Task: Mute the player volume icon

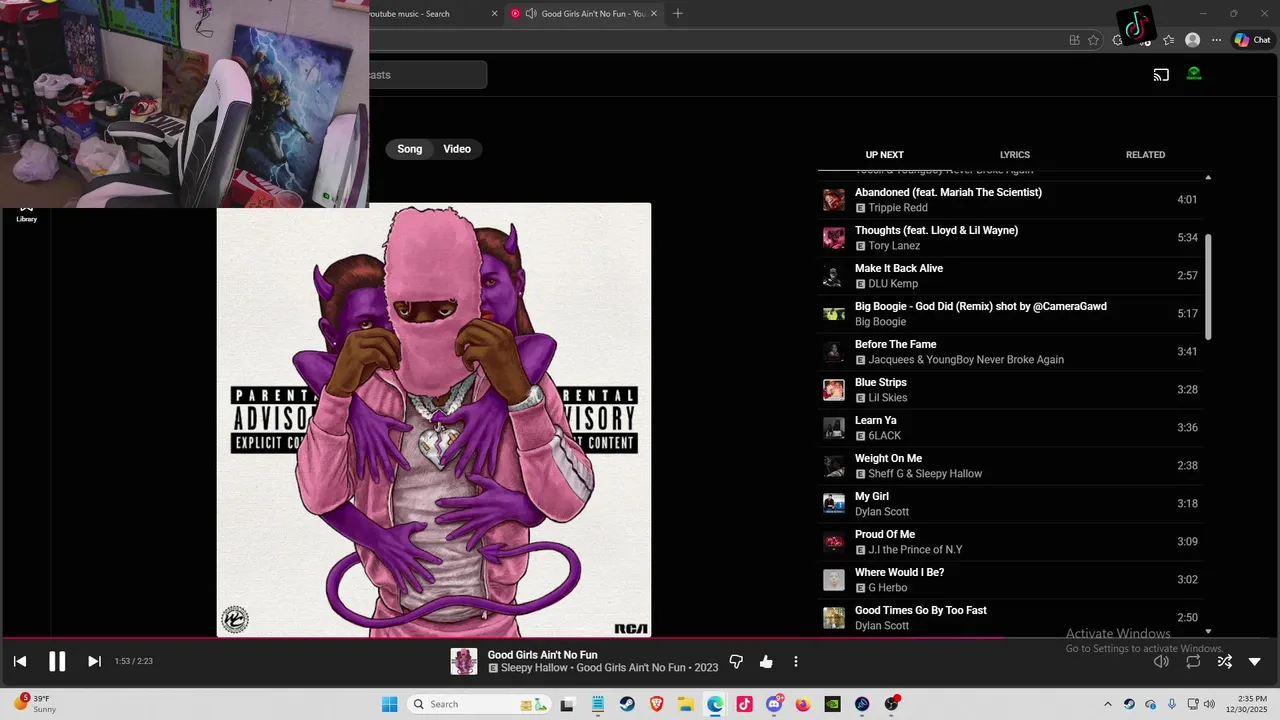Action: pyautogui.click(x=1161, y=661)
